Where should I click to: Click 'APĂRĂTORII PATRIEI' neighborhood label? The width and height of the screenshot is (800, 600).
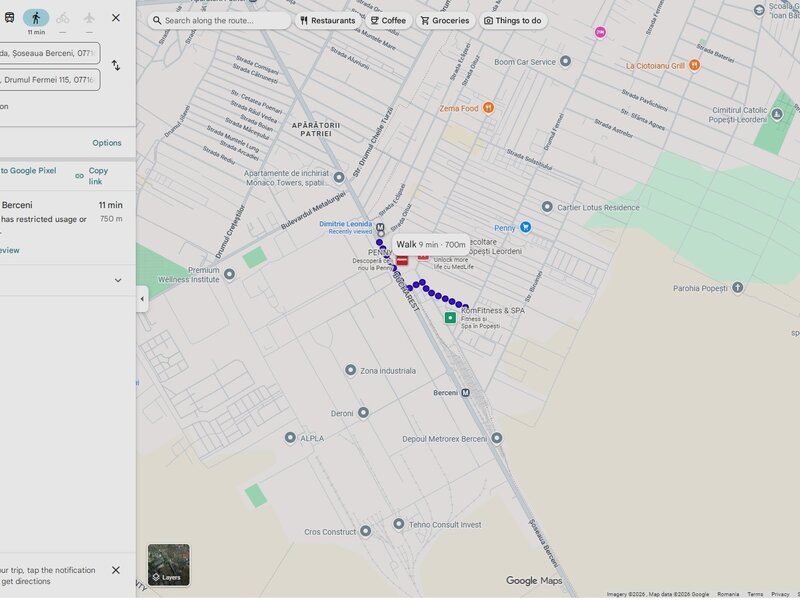point(316,129)
